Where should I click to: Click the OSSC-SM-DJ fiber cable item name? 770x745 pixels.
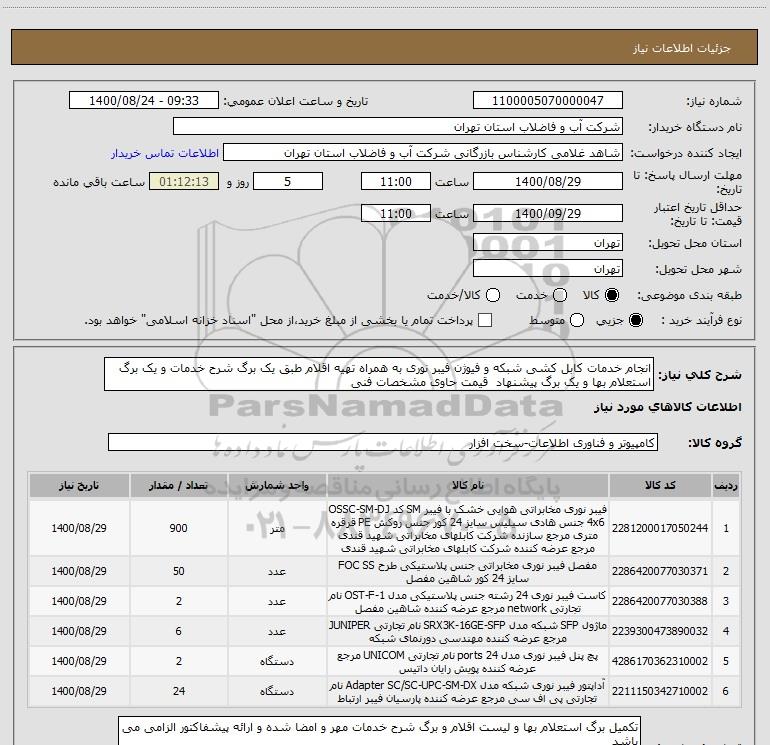pos(468,528)
